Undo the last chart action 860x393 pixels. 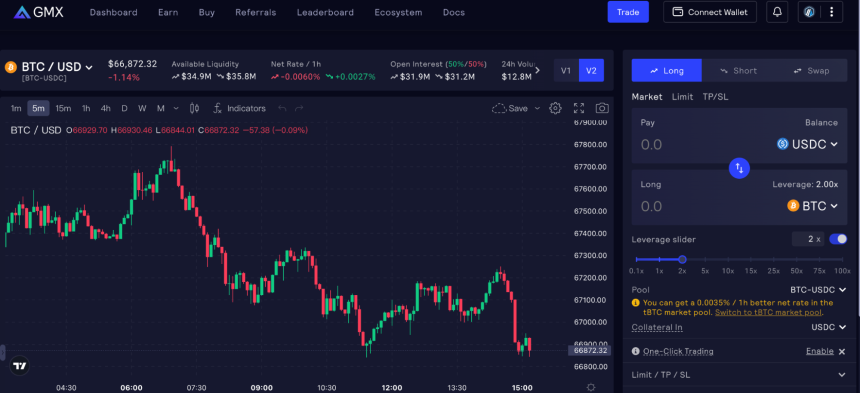tap(282, 109)
